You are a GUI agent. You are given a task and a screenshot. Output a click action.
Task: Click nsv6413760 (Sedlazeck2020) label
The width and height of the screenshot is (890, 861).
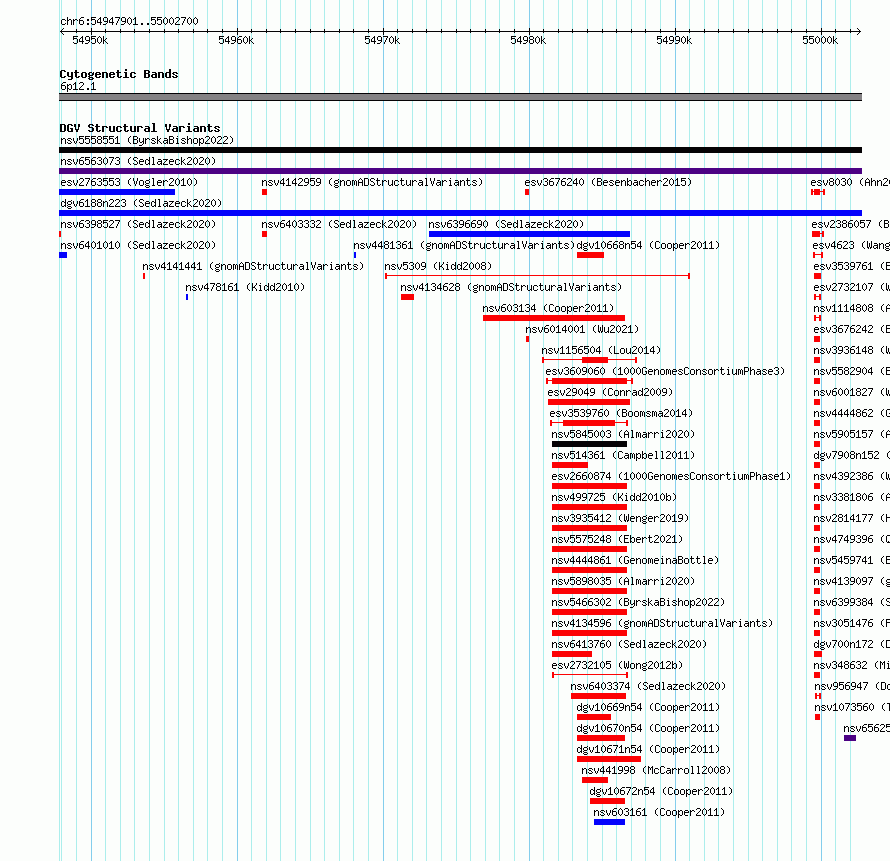pos(629,644)
